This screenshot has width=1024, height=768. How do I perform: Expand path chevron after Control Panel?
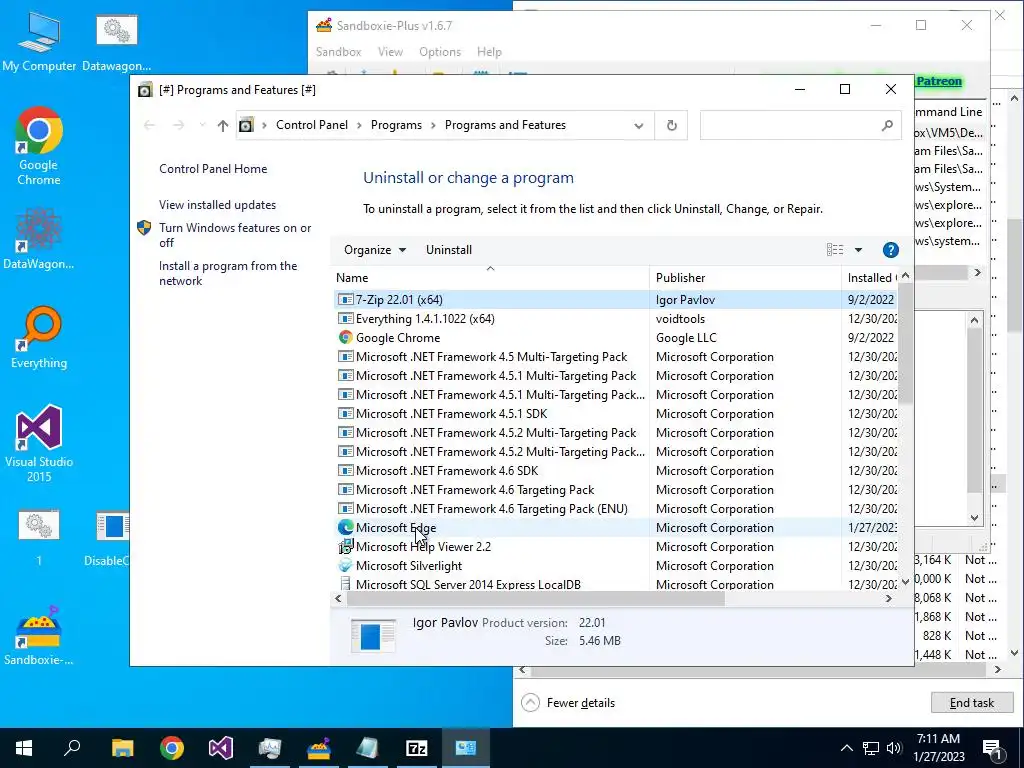(x=359, y=125)
